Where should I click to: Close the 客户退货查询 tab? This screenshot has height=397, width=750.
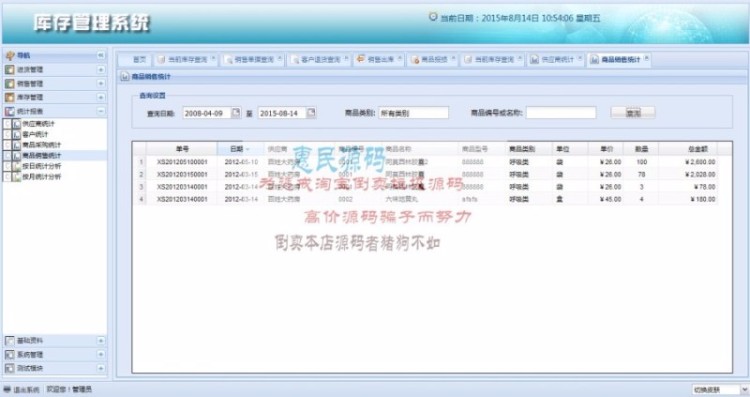coord(346,58)
